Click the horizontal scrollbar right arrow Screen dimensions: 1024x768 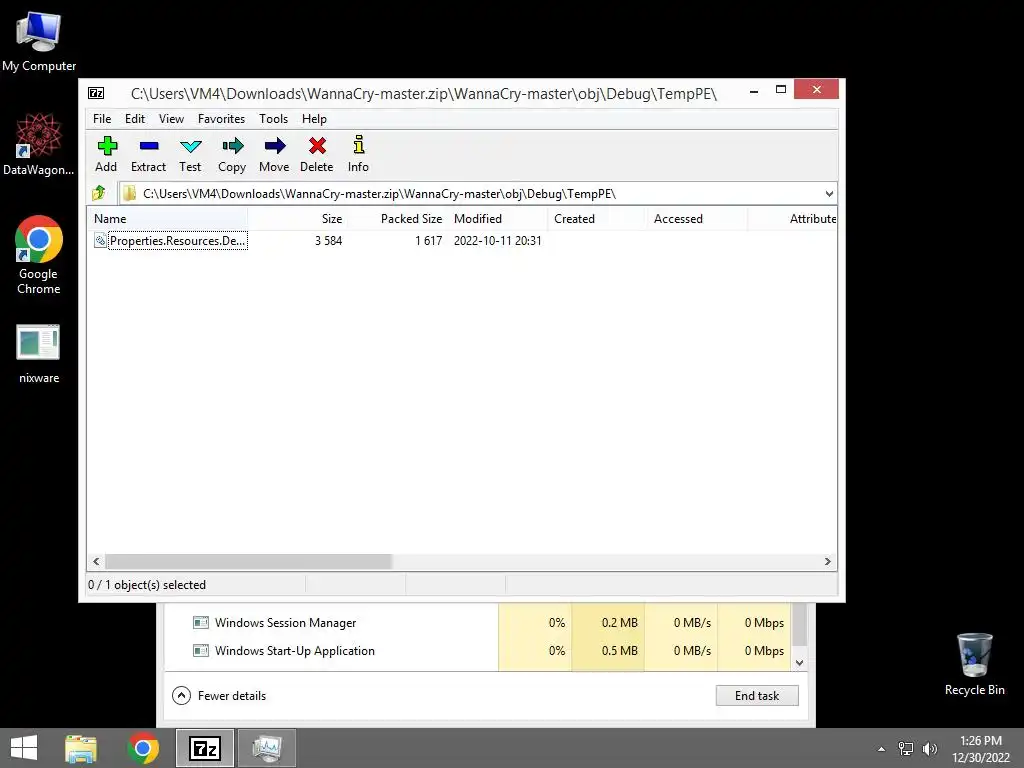tap(827, 561)
